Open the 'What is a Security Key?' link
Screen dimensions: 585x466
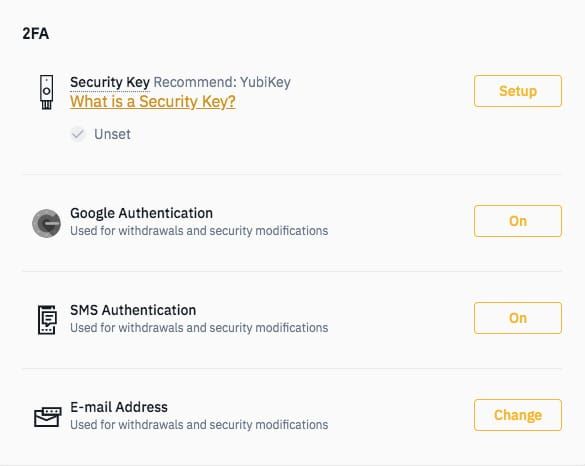click(153, 101)
